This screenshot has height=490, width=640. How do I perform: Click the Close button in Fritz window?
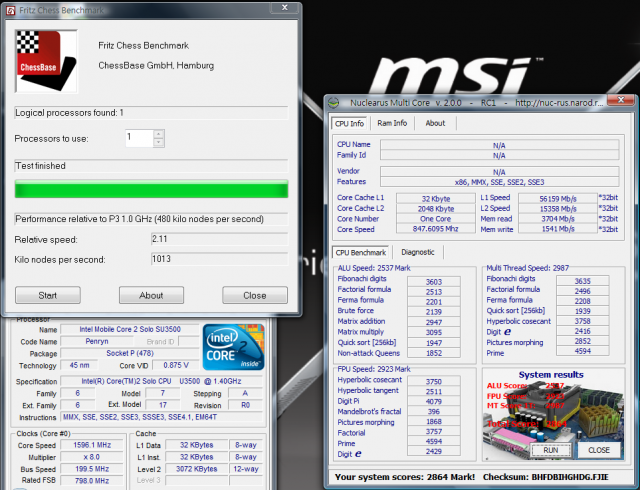point(255,295)
